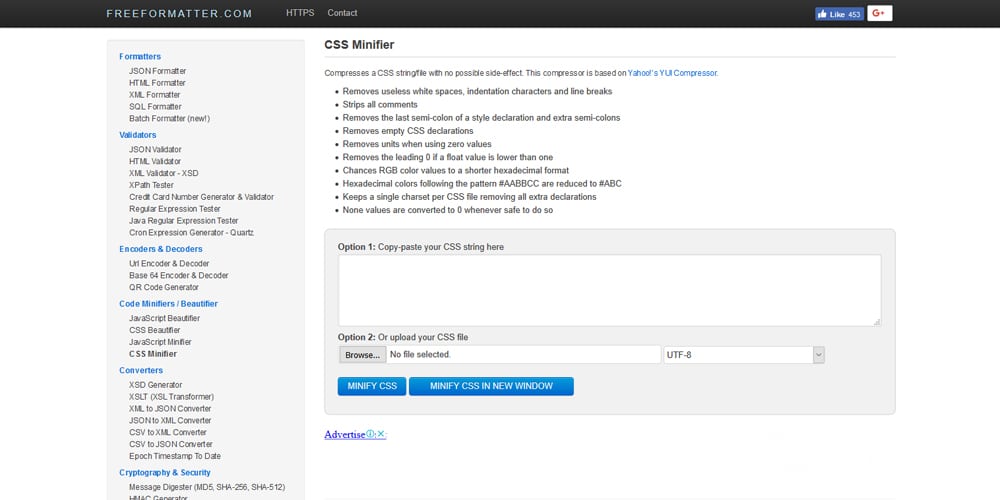This screenshot has height=500, width=1000.
Task: Click the Google Plus share icon
Action: 879,14
